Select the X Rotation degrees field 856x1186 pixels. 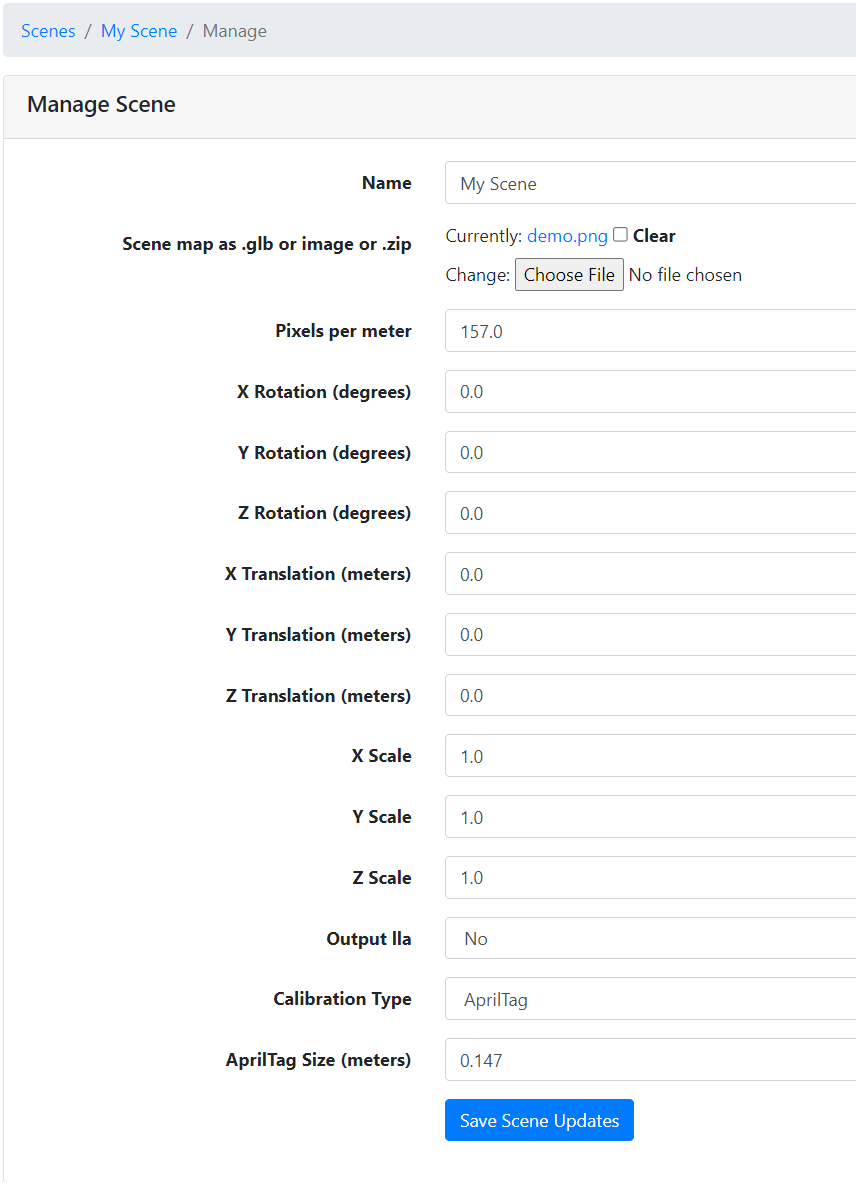click(650, 392)
